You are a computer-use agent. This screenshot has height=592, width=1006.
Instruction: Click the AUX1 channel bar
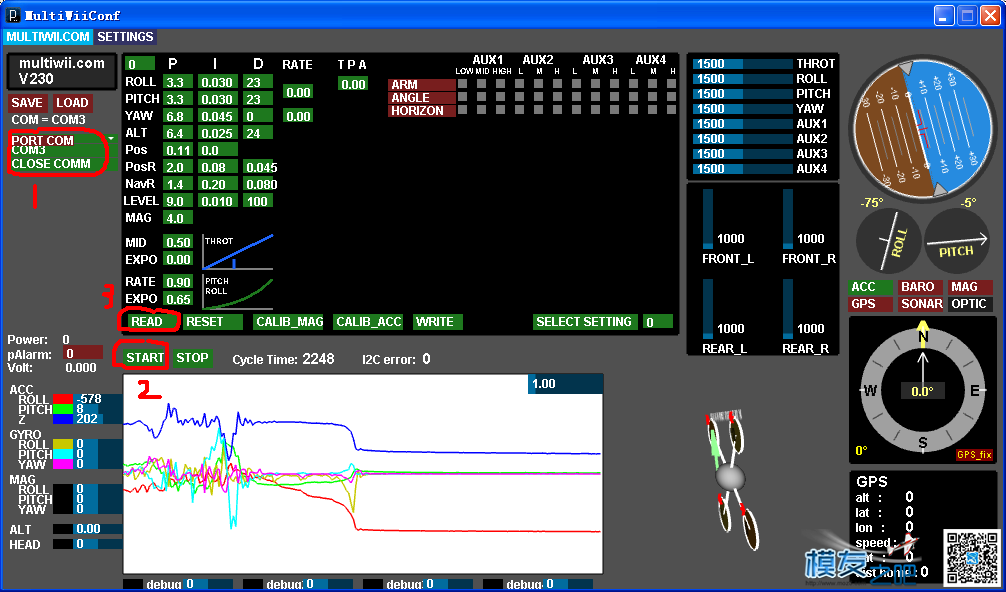point(743,124)
